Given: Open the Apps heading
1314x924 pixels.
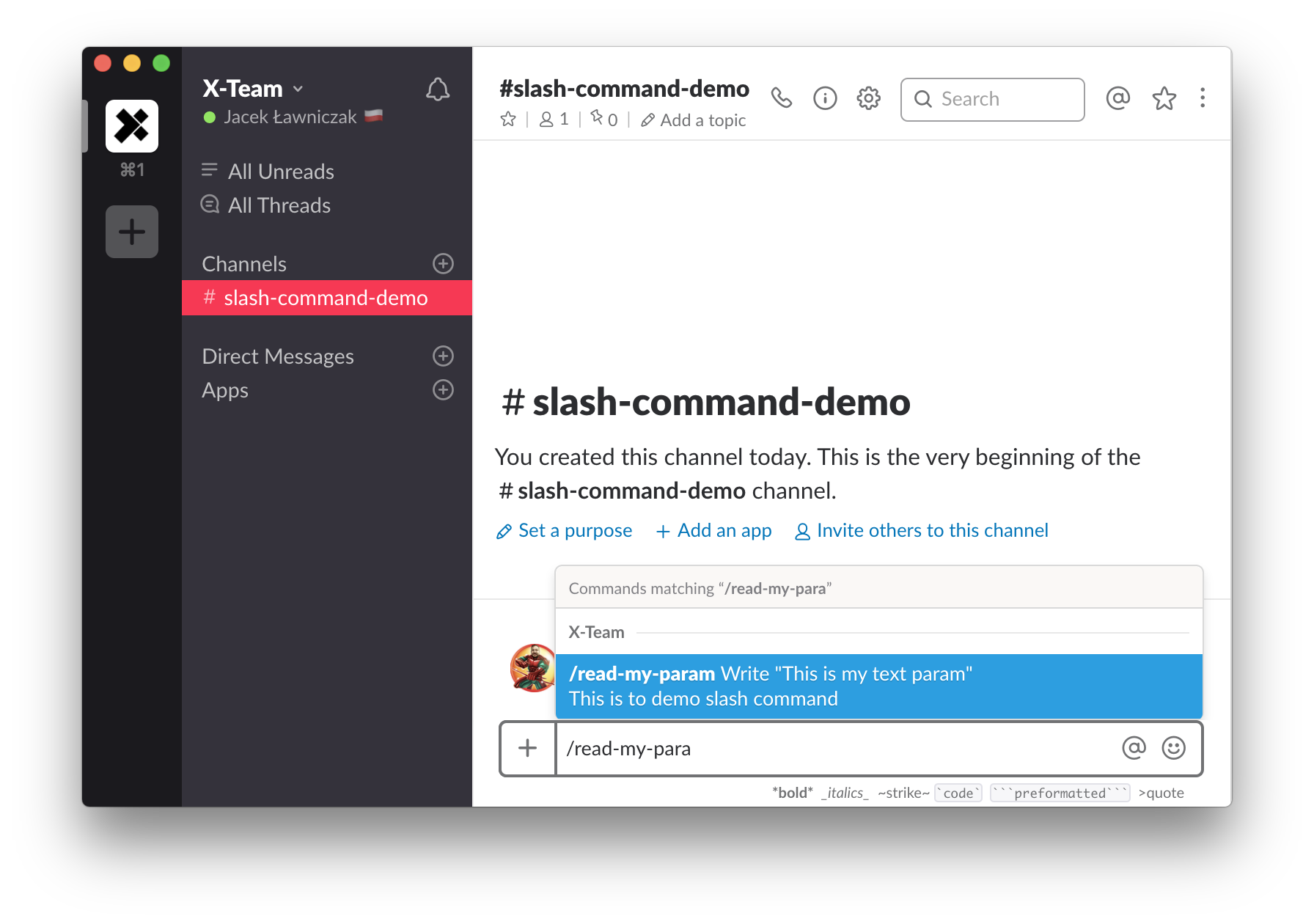Looking at the screenshot, I should [225, 390].
